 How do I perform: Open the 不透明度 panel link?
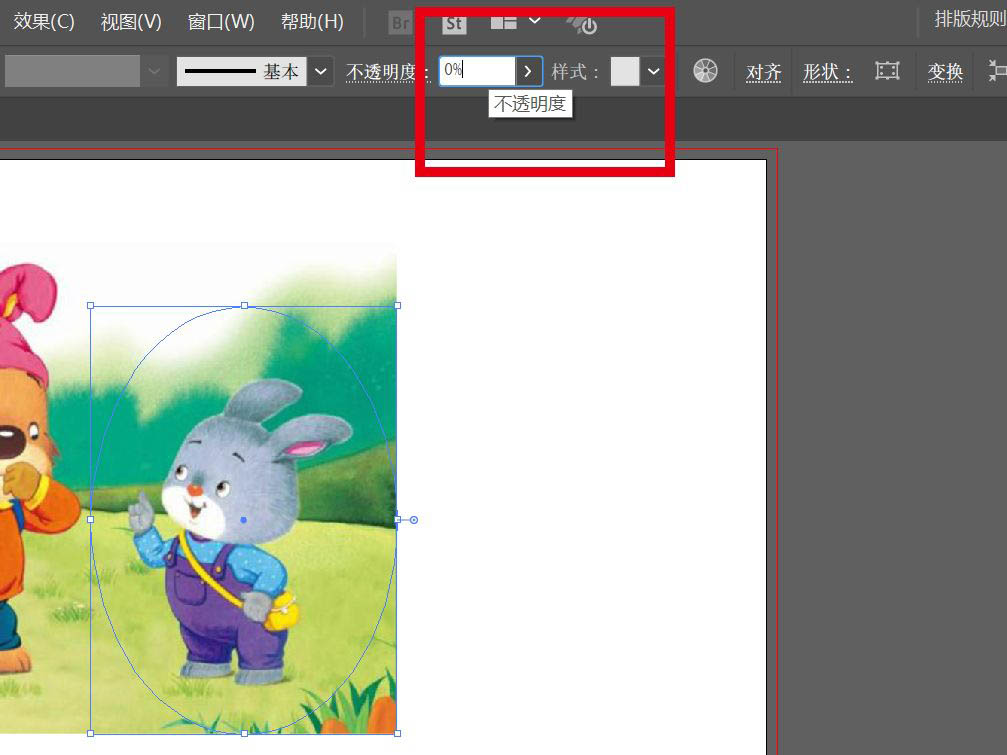[387, 72]
